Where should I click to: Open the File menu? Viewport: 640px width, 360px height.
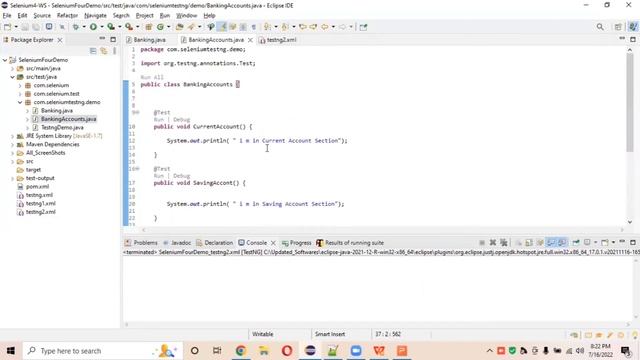(7, 16)
